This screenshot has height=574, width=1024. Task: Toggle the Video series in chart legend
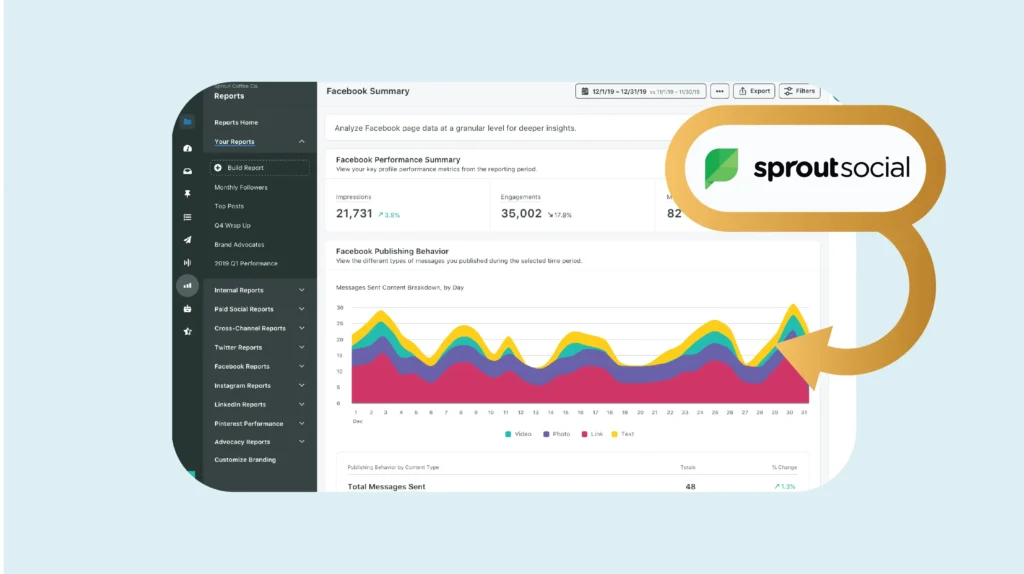tap(521, 434)
